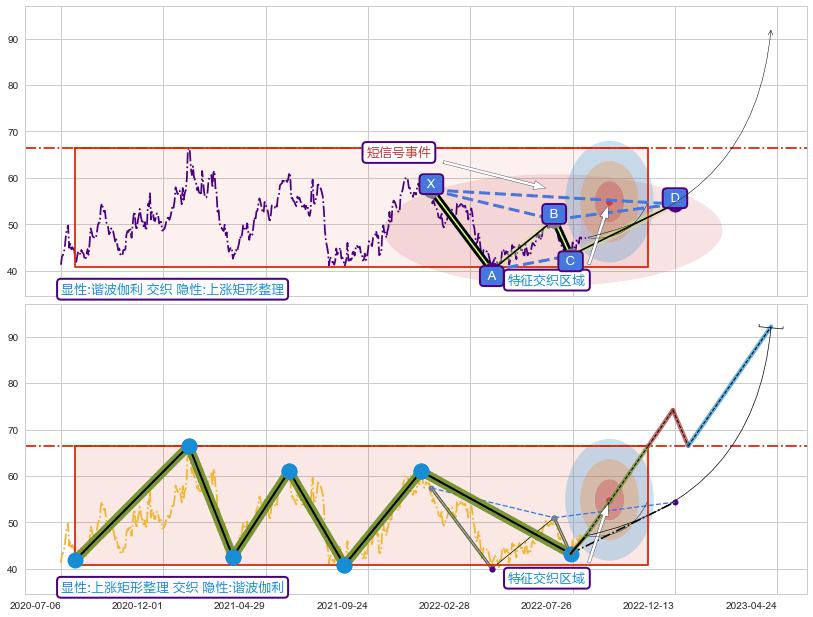Image resolution: width=813 pixels, height=617 pixels.
Task: Click the highest blue circle in the bottom chart
Action: (189, 446)
